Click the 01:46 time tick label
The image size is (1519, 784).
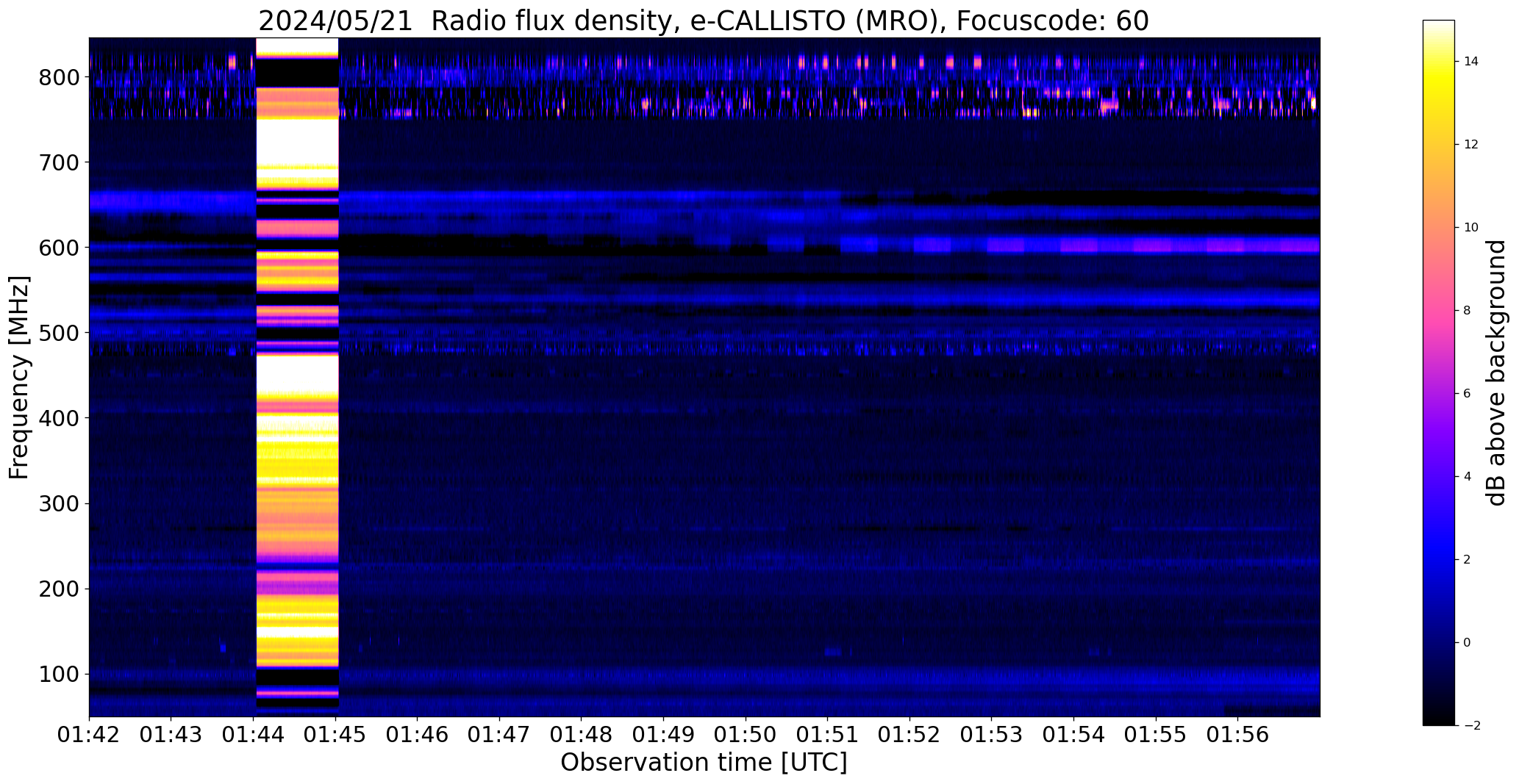[418, 734]
